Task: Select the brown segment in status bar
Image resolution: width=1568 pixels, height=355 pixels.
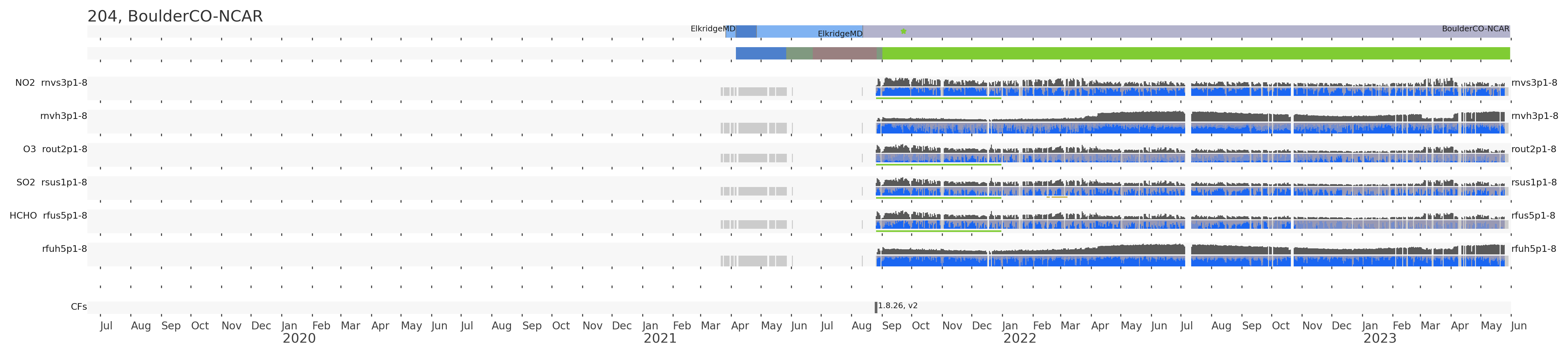Action: [844, 53]
